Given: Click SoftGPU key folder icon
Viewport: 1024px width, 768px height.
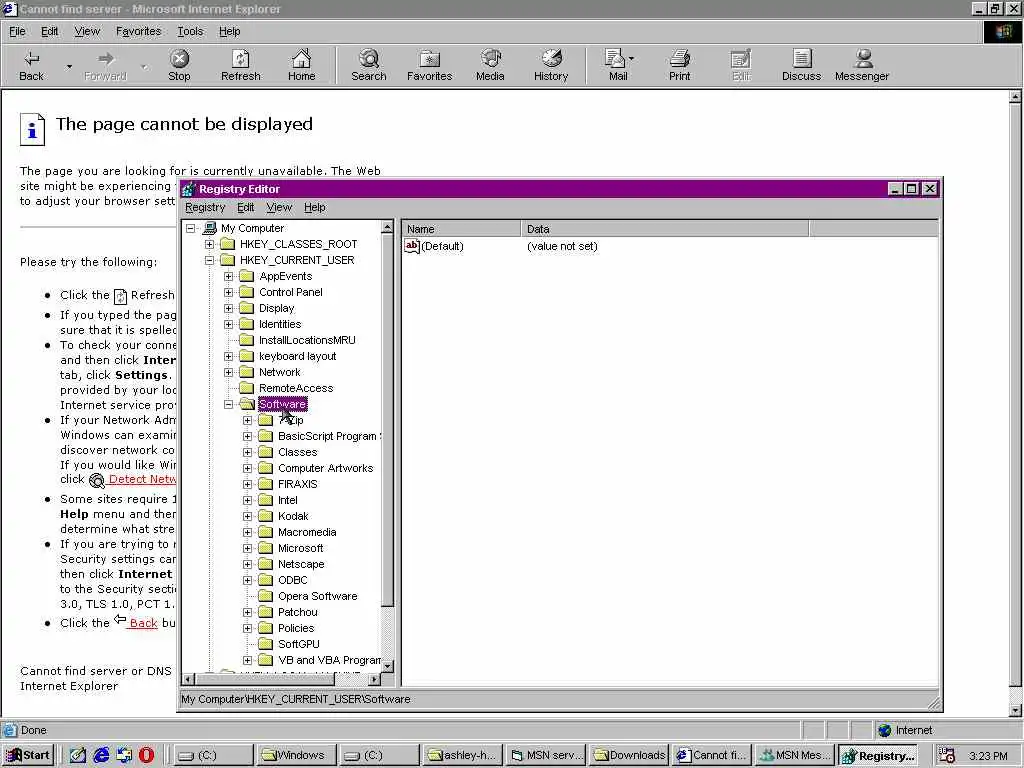Looking at the screenshot, I should click(266, 644).
